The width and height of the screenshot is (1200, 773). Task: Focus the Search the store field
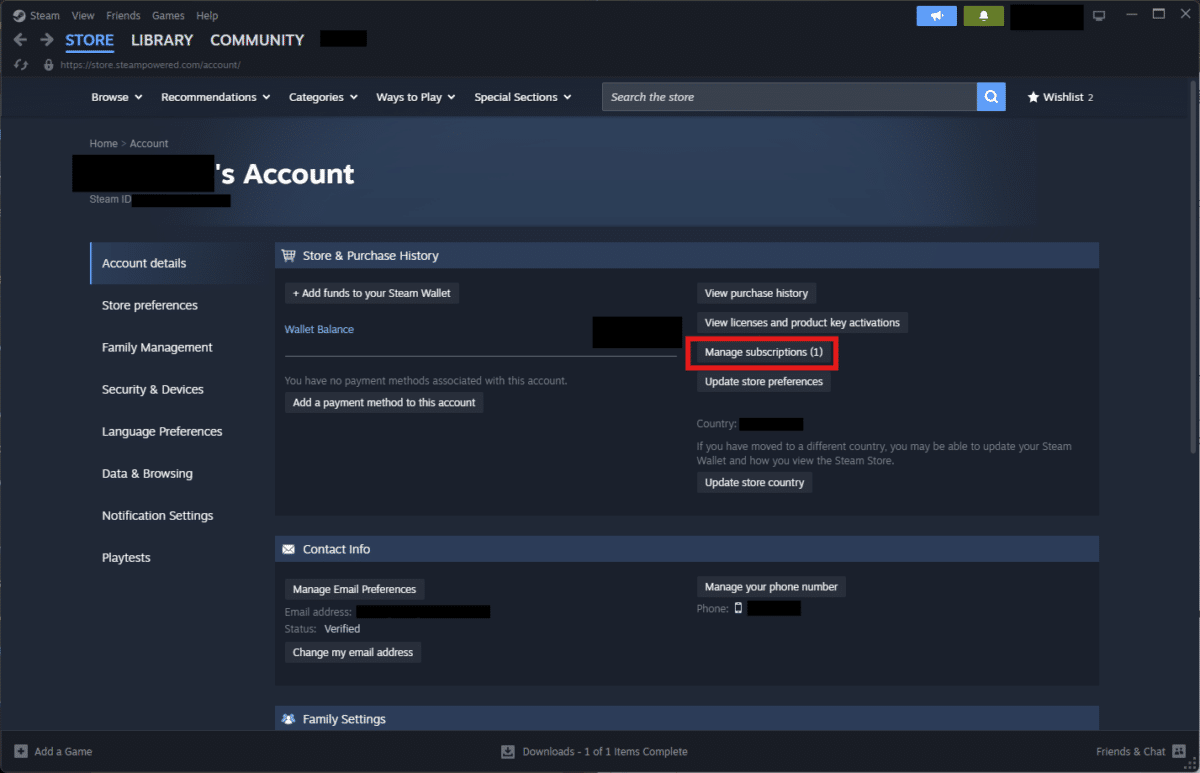(x=789, y=97)
